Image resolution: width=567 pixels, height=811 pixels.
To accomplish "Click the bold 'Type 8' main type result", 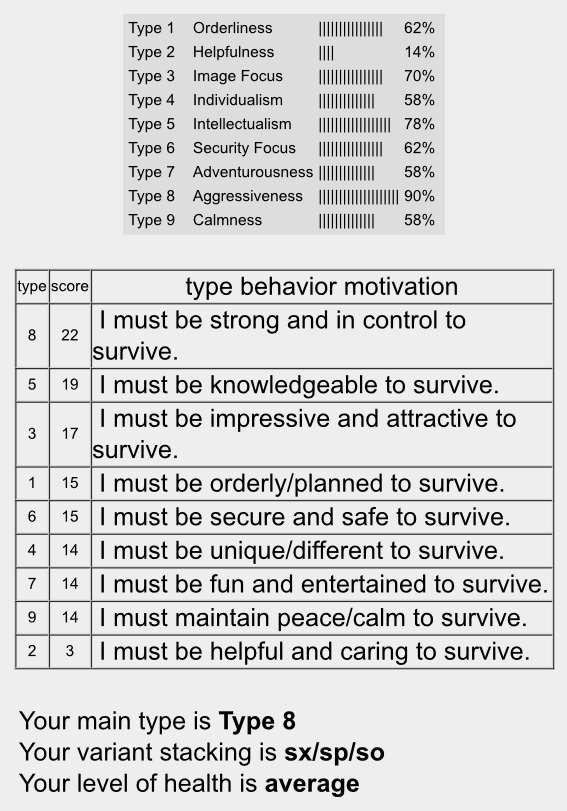I will [257, 721].
